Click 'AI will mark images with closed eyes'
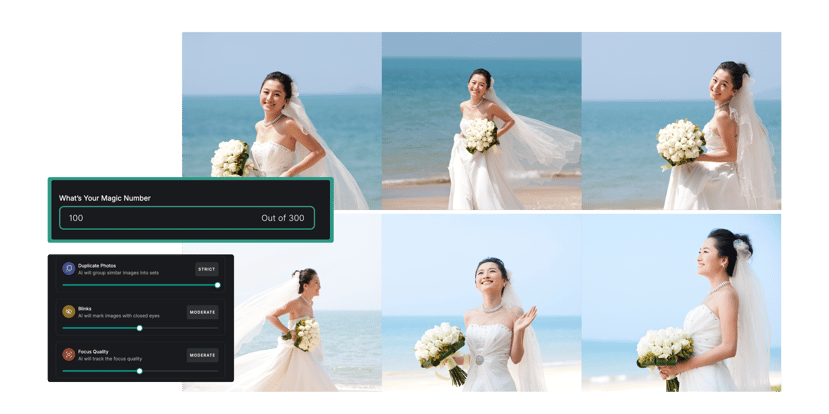829x414 pixels. [x=119, y=316]
